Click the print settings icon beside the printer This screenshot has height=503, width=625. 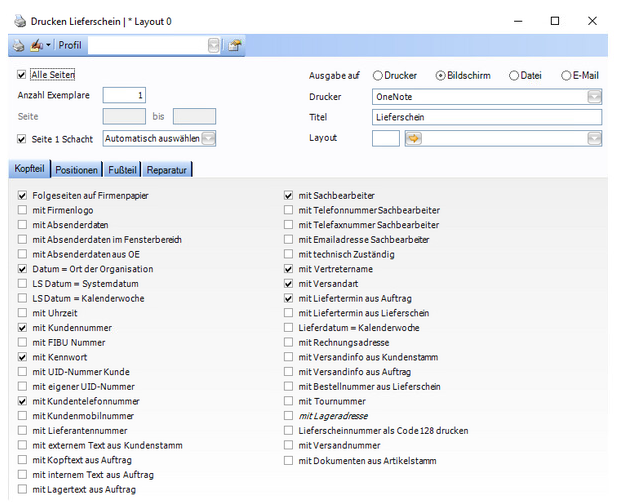[x=37, y=45]
